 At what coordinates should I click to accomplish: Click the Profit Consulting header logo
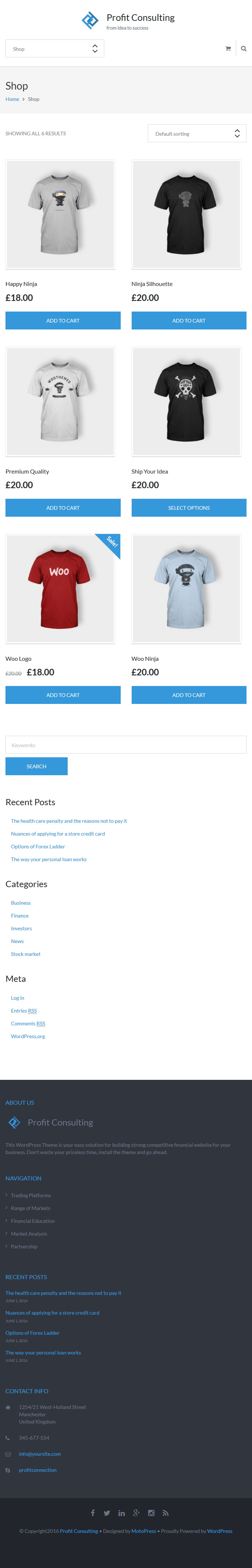pyautogui.click(x=128, y=21)
